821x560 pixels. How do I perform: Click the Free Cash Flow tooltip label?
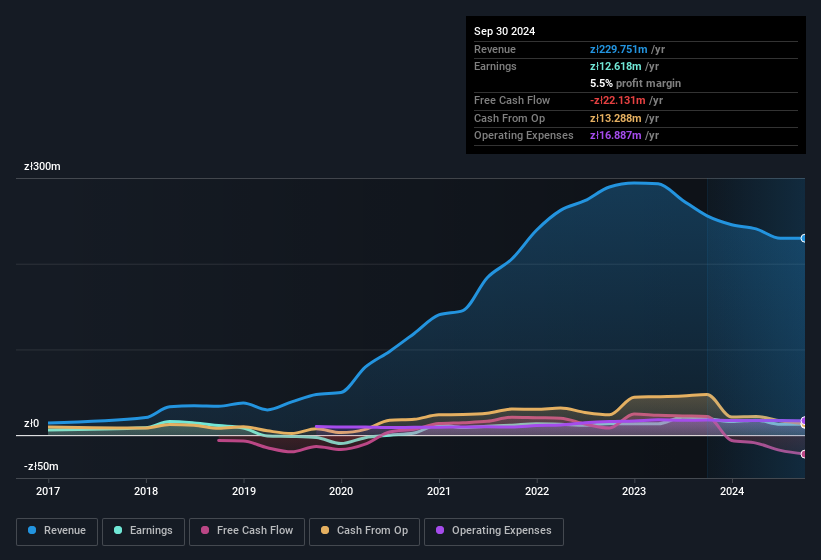pyautogui.click(x=512, y=100)
